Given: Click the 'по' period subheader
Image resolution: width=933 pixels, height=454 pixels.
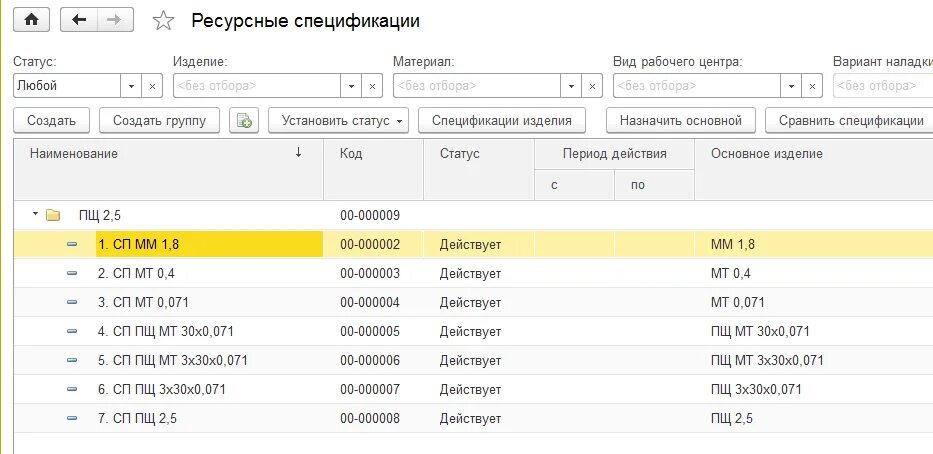Looking at the screenshot, I should (x=655, y=185).
